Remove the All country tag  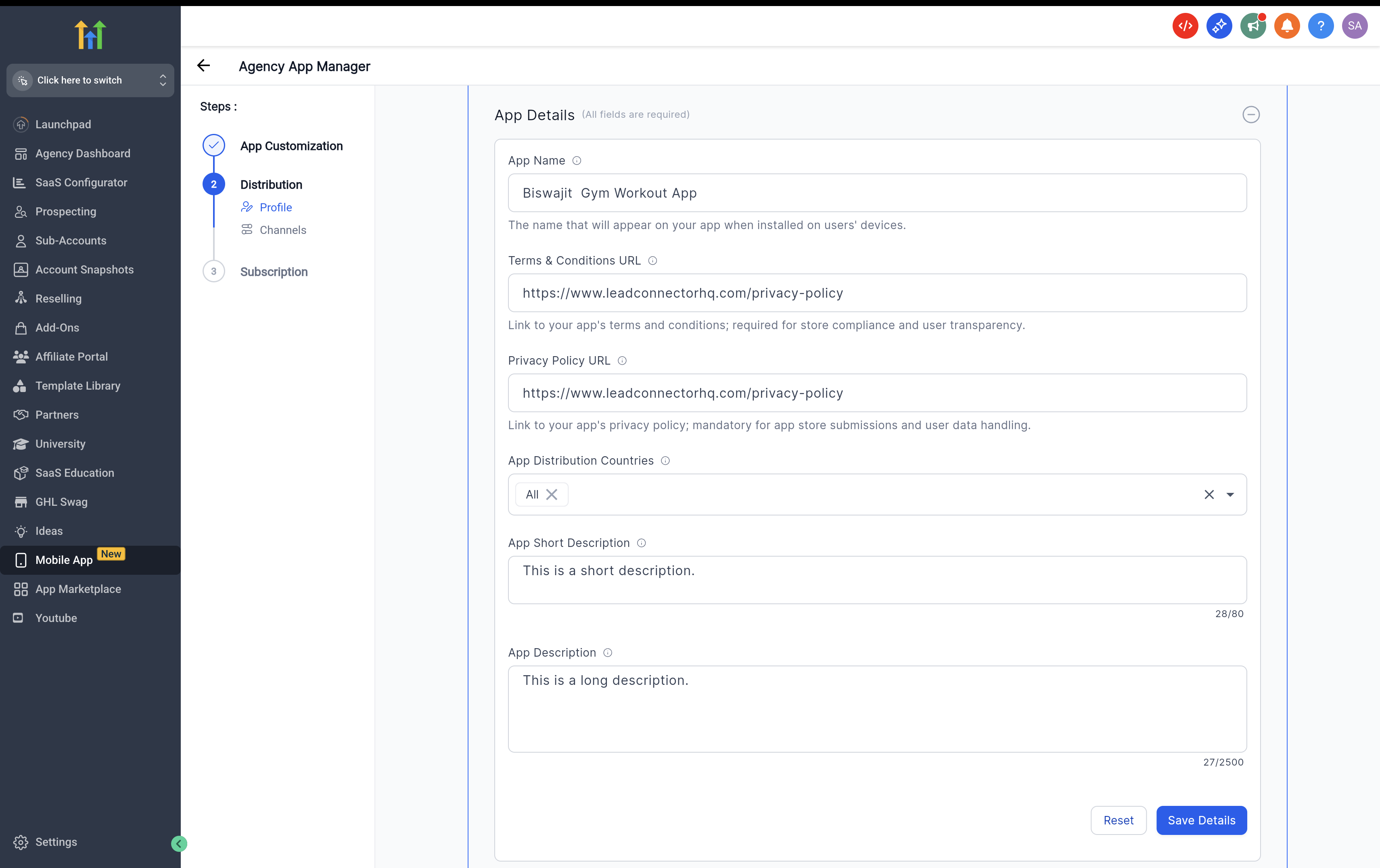pos(552,495)
